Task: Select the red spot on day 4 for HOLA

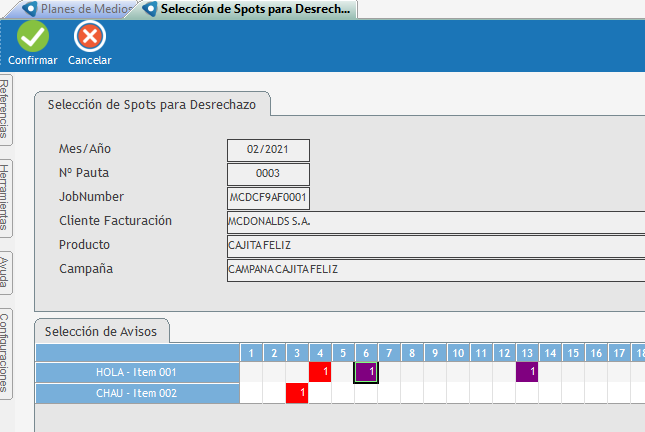Action: pos(320,372)
